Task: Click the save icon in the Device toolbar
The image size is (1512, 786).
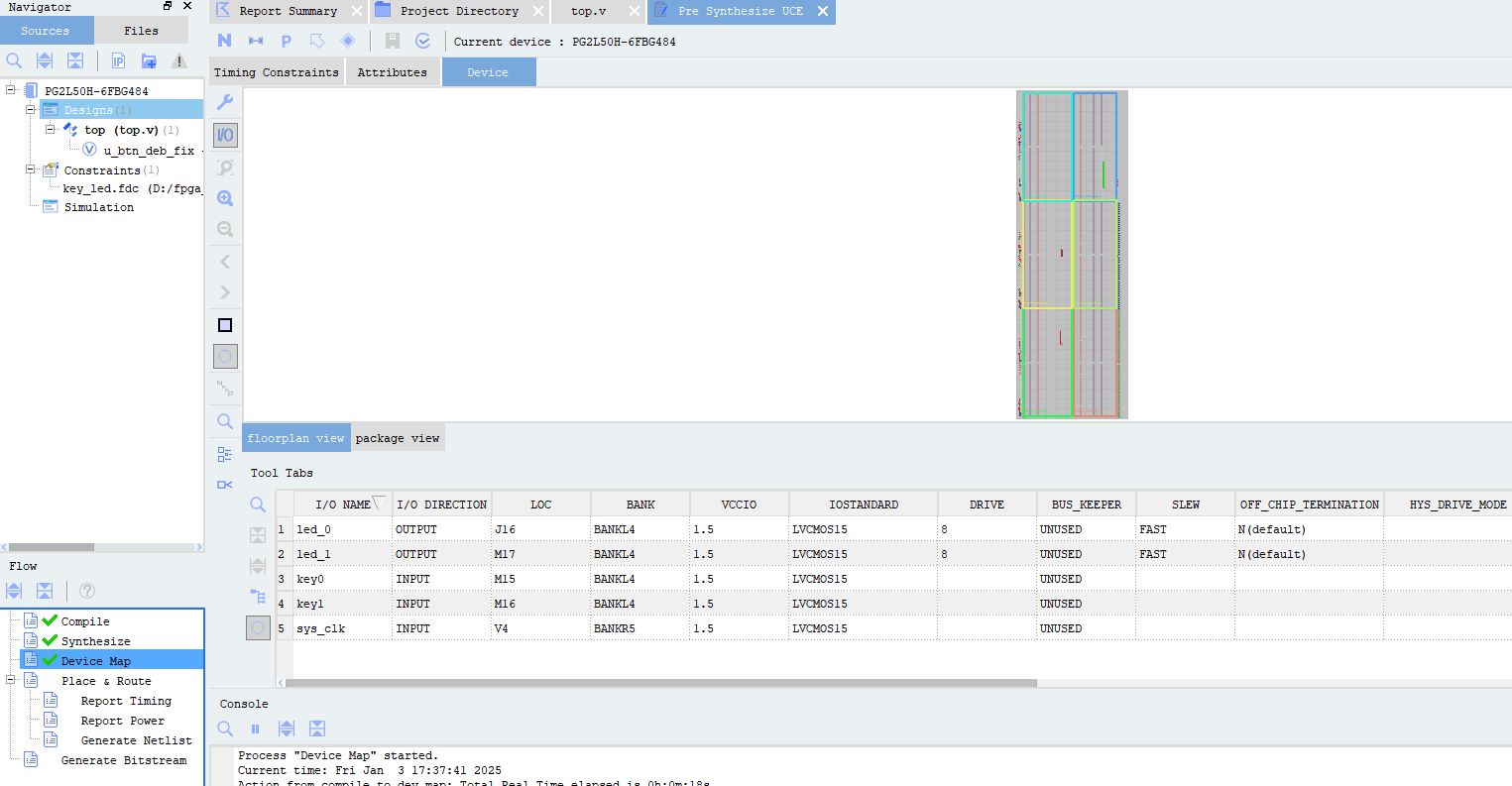Action: coord(392,41)
